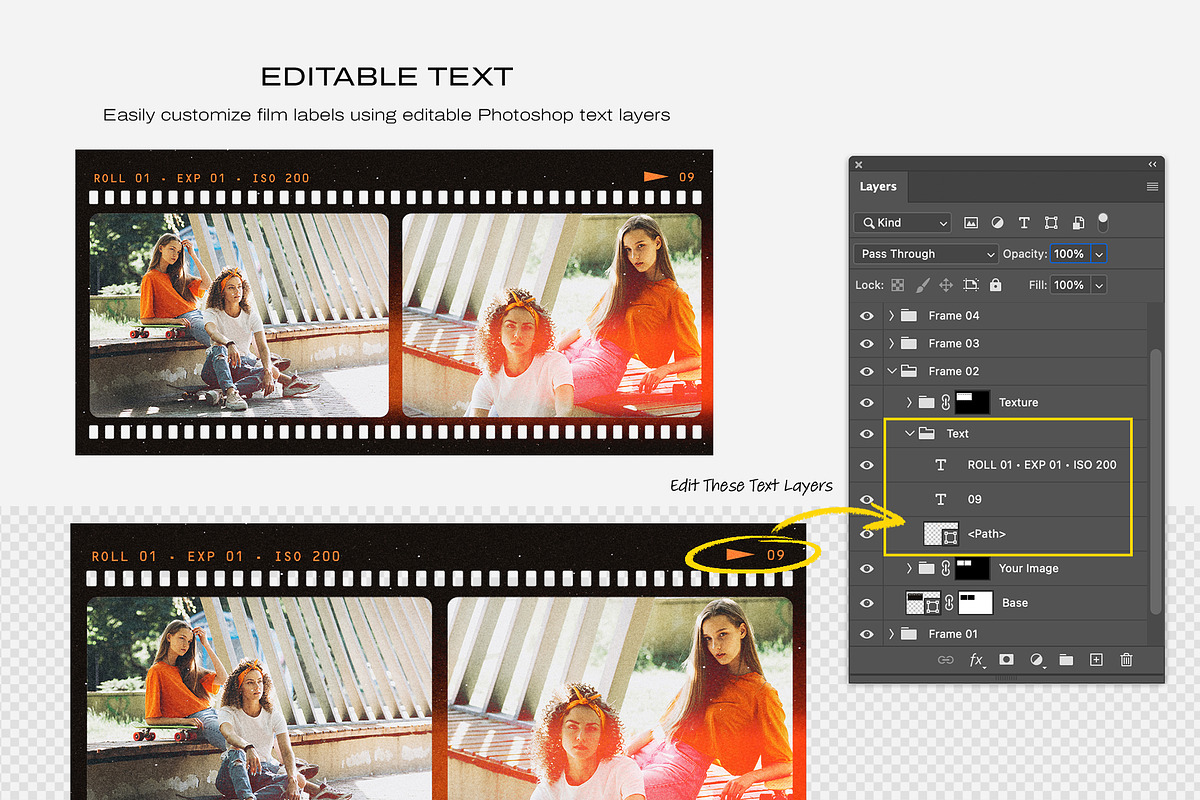Collapse the Frame 02 group

(891, 371)
